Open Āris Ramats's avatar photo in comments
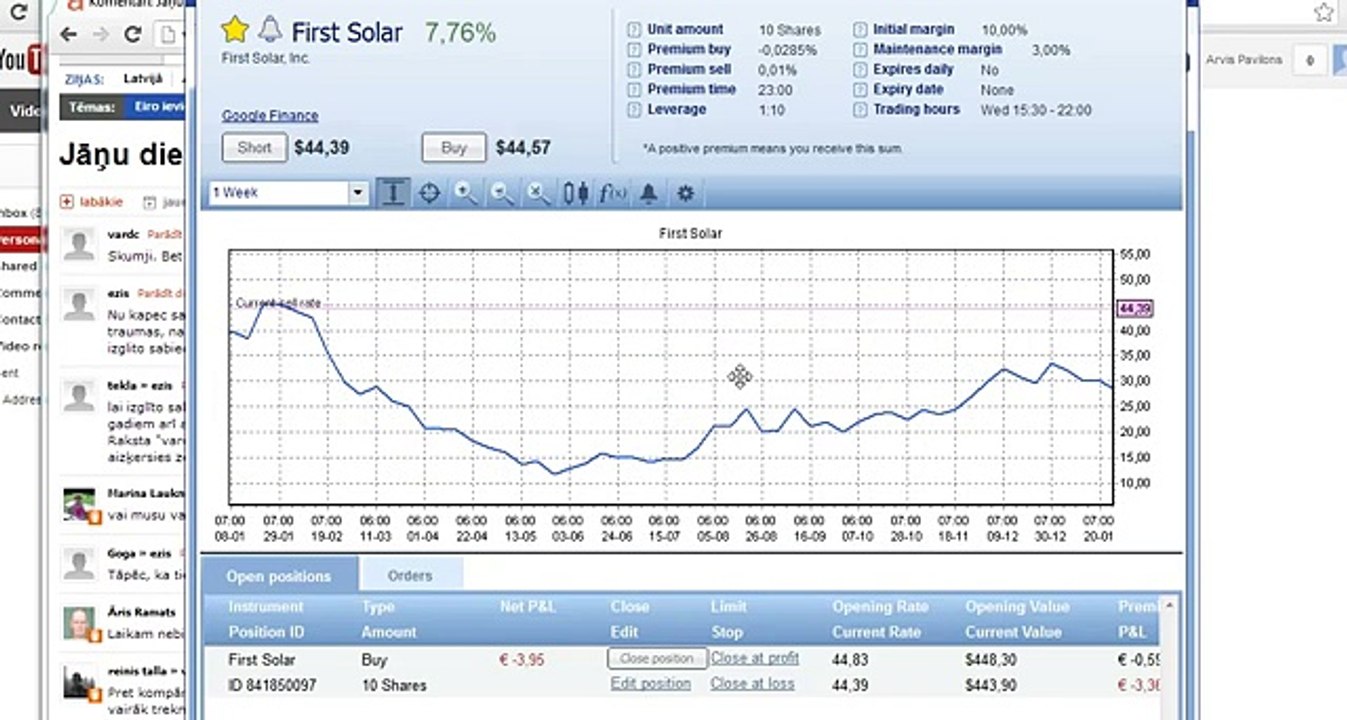This screenshot has width=1347, height=720. tap(79, 624)
